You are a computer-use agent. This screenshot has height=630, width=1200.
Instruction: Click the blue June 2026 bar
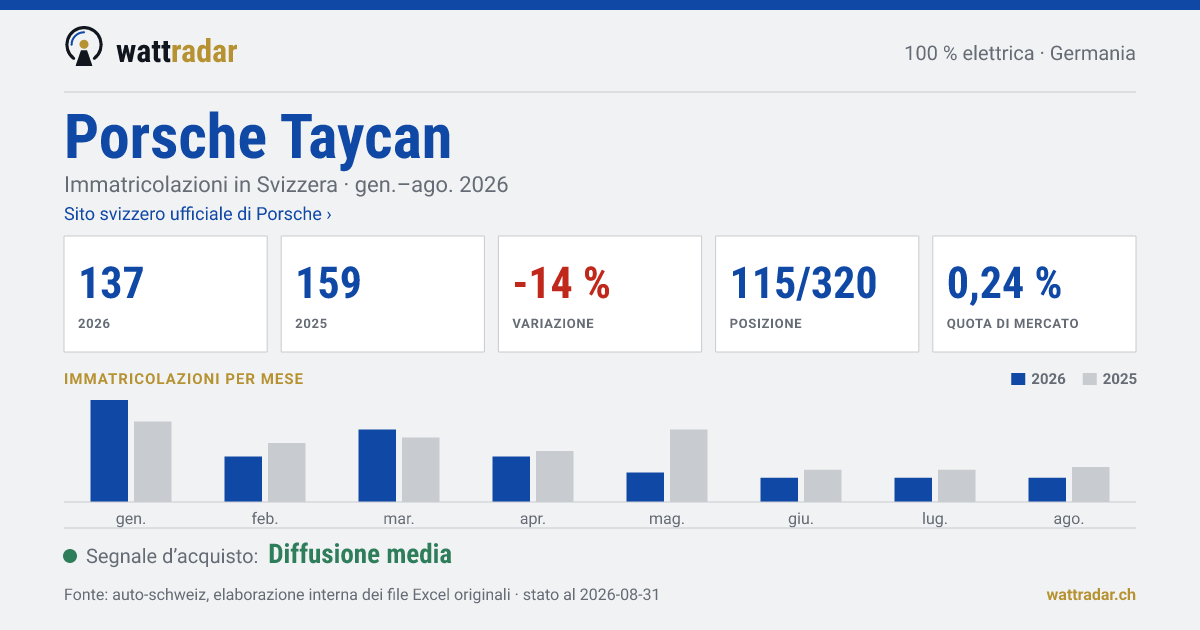779,489
